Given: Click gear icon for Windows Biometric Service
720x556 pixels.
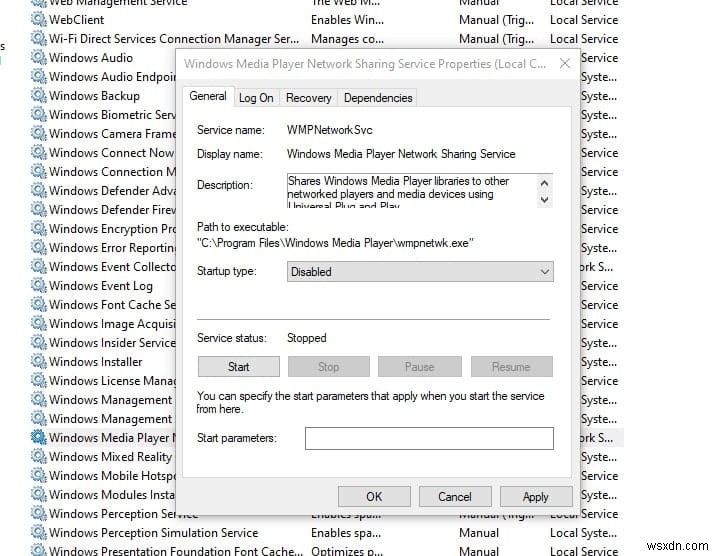Looking at the screenshot, I should (x=39, y=115).
